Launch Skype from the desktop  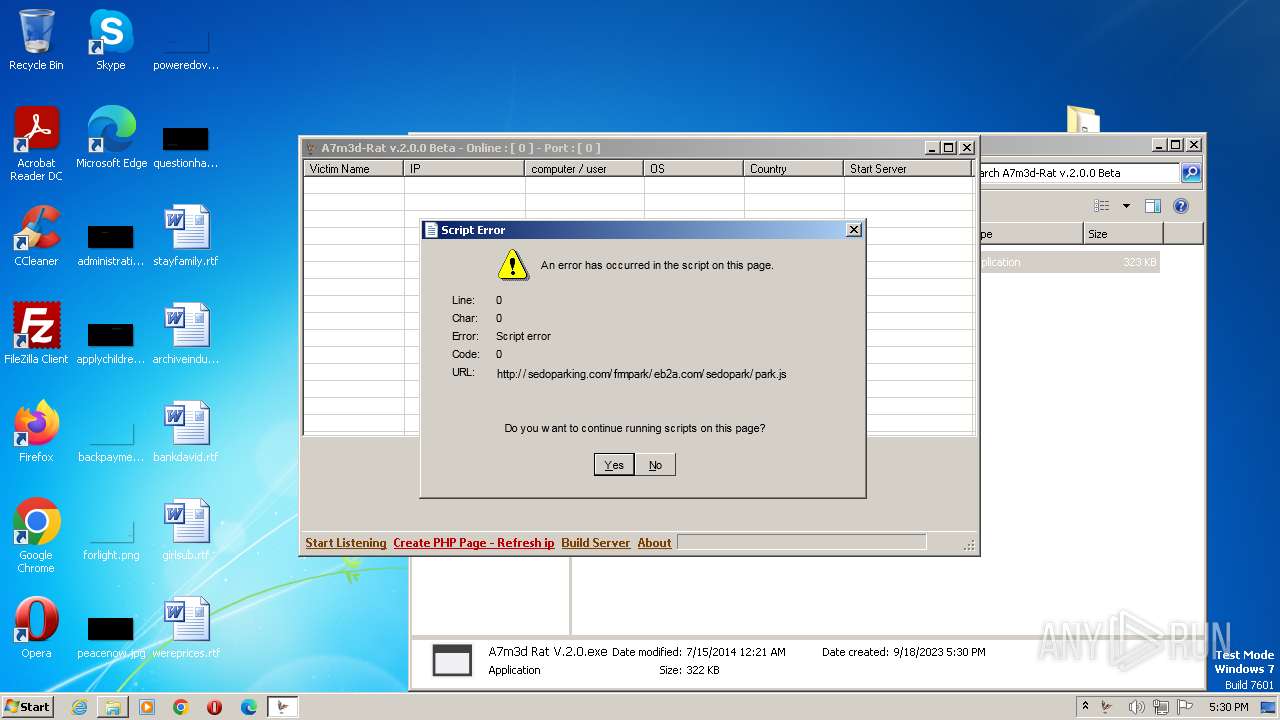point(110,40)
